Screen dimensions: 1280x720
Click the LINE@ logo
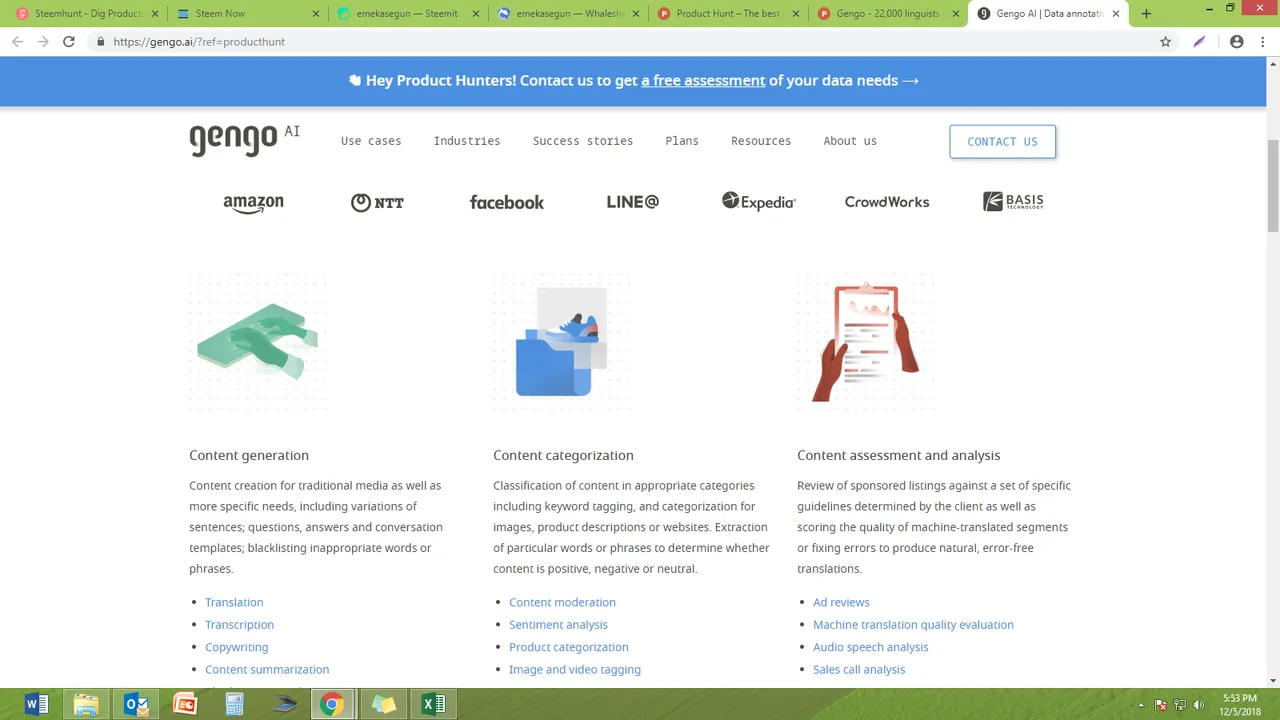(x=633, y=202)
